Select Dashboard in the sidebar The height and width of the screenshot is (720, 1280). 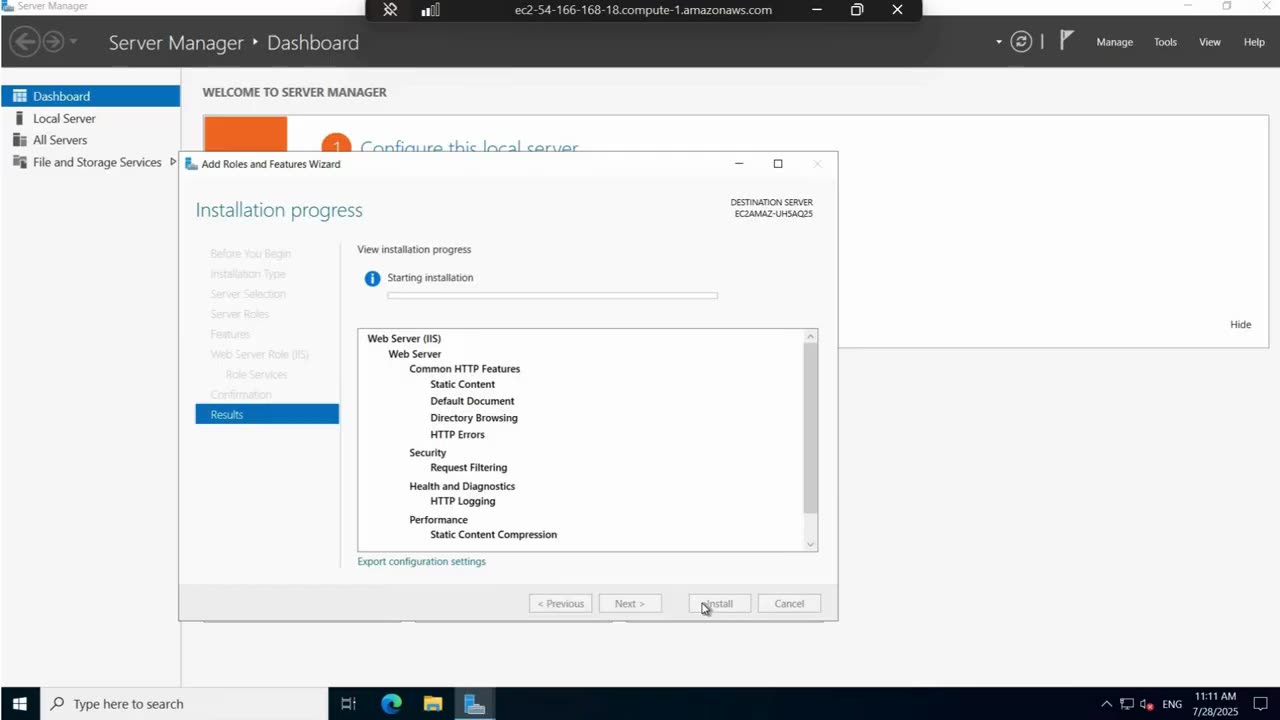coord(90,96)
